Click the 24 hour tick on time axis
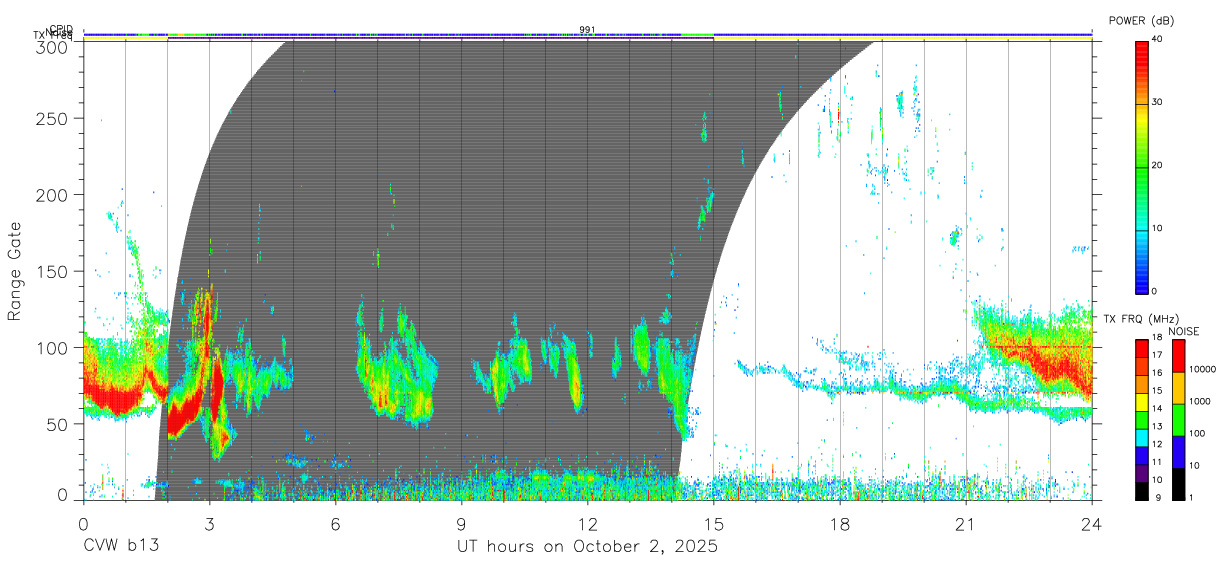This screenshot has width=1228, height=567. [1092, 523]
